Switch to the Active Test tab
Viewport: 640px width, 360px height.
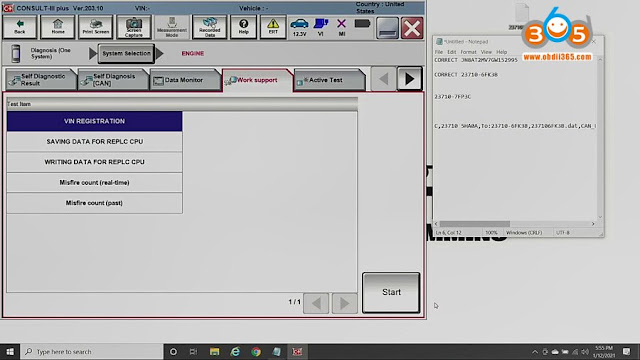(329, 80)
